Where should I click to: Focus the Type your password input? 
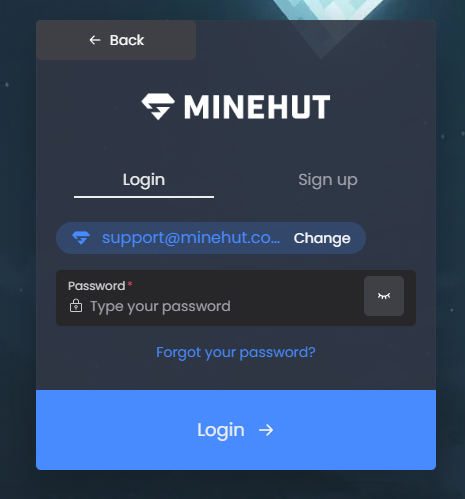pos(213,306)
